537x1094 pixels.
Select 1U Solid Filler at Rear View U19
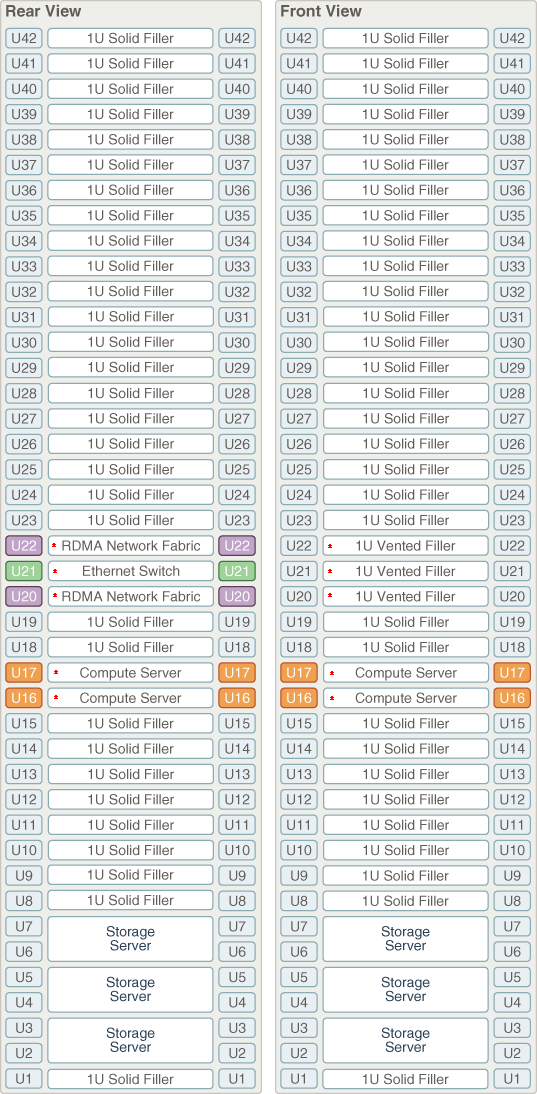(x=130, y=622)
